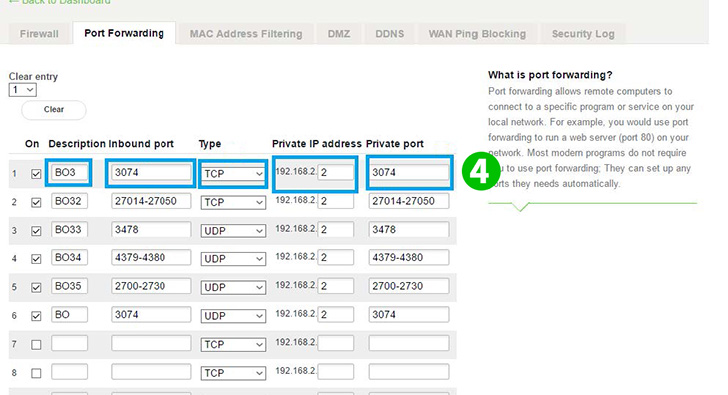Screen dimensions: 728x395
Task: Switch to the Security Log tab
Action: coord(583,34)
